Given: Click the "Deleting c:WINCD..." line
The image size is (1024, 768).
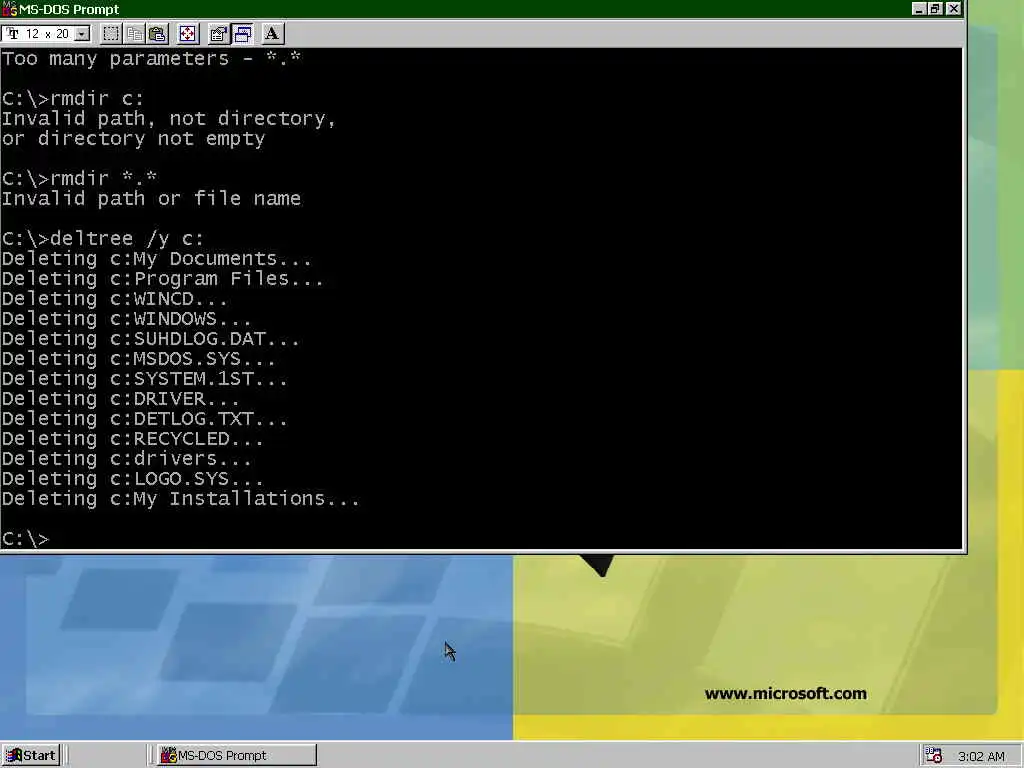Looking at the screenshot, I should click(x=115, y=299).
